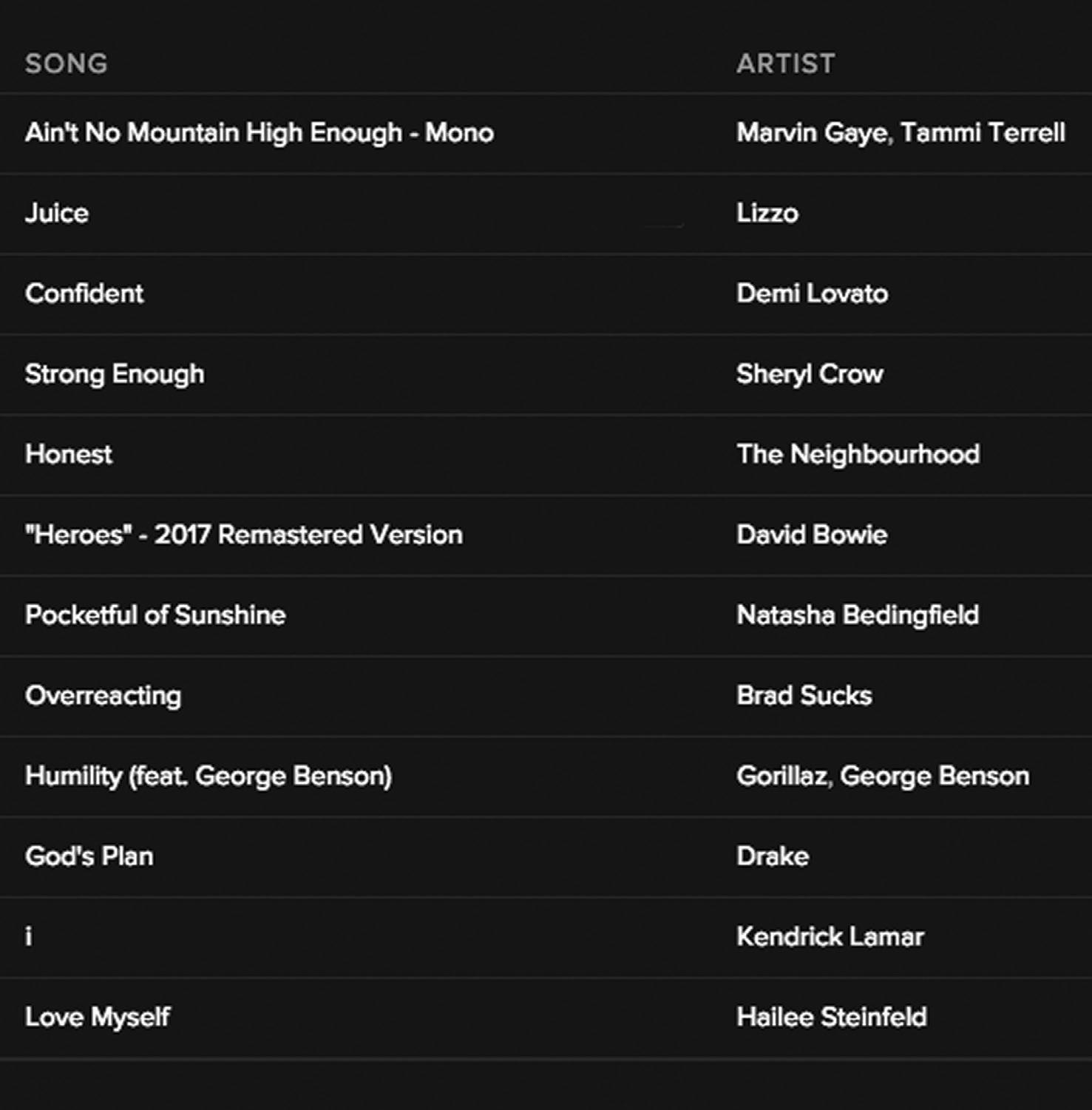The height and width of the screenshot is (1110, 1092).
Task: Select the song Juice
Action: (57, 213)
